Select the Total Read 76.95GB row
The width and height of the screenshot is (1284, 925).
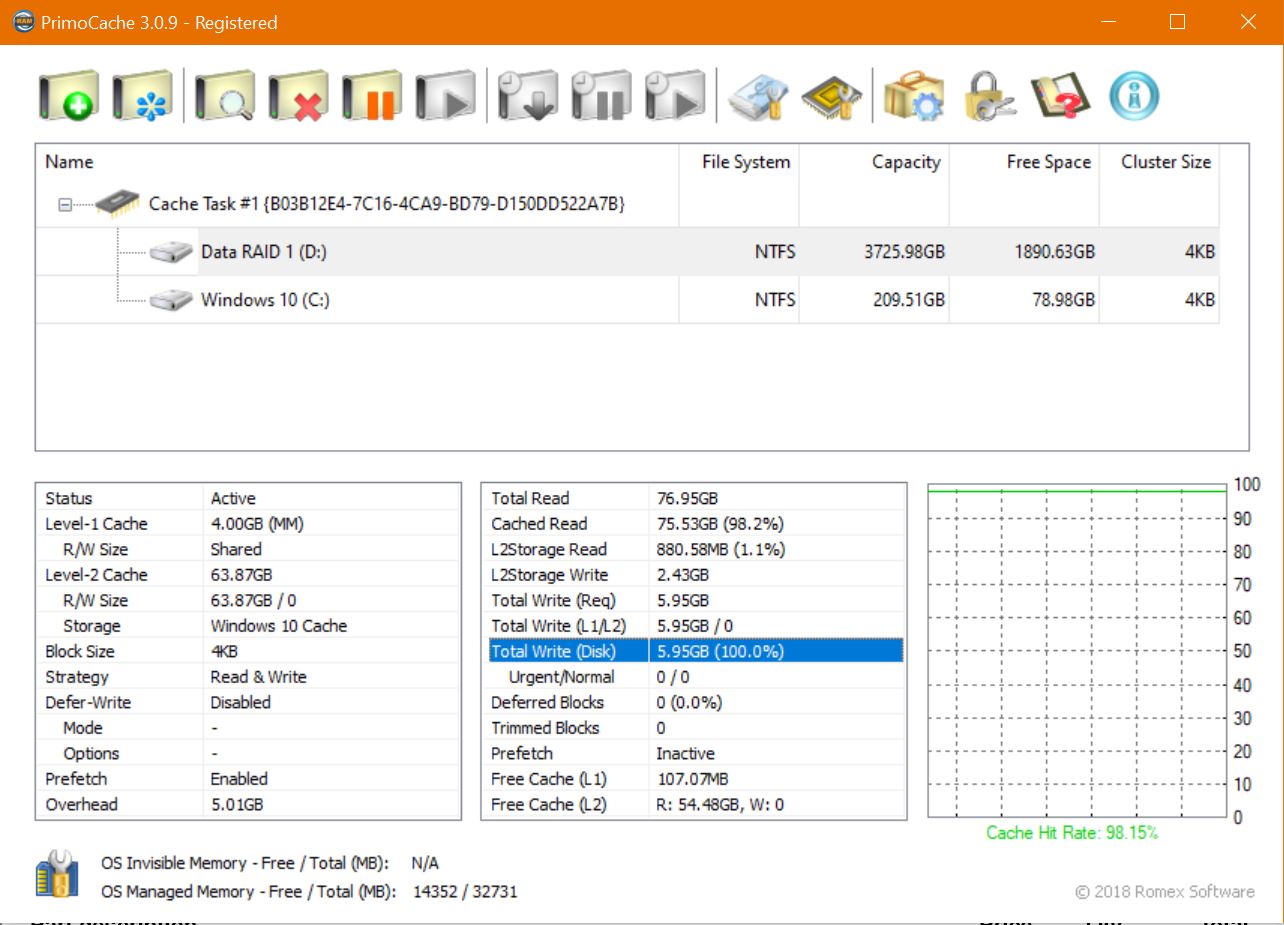[695, 498]
